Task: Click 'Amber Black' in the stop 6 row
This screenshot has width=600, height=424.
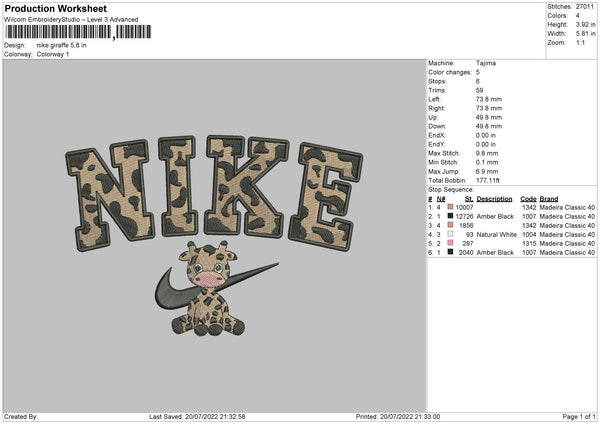Action: coord(495,253)
